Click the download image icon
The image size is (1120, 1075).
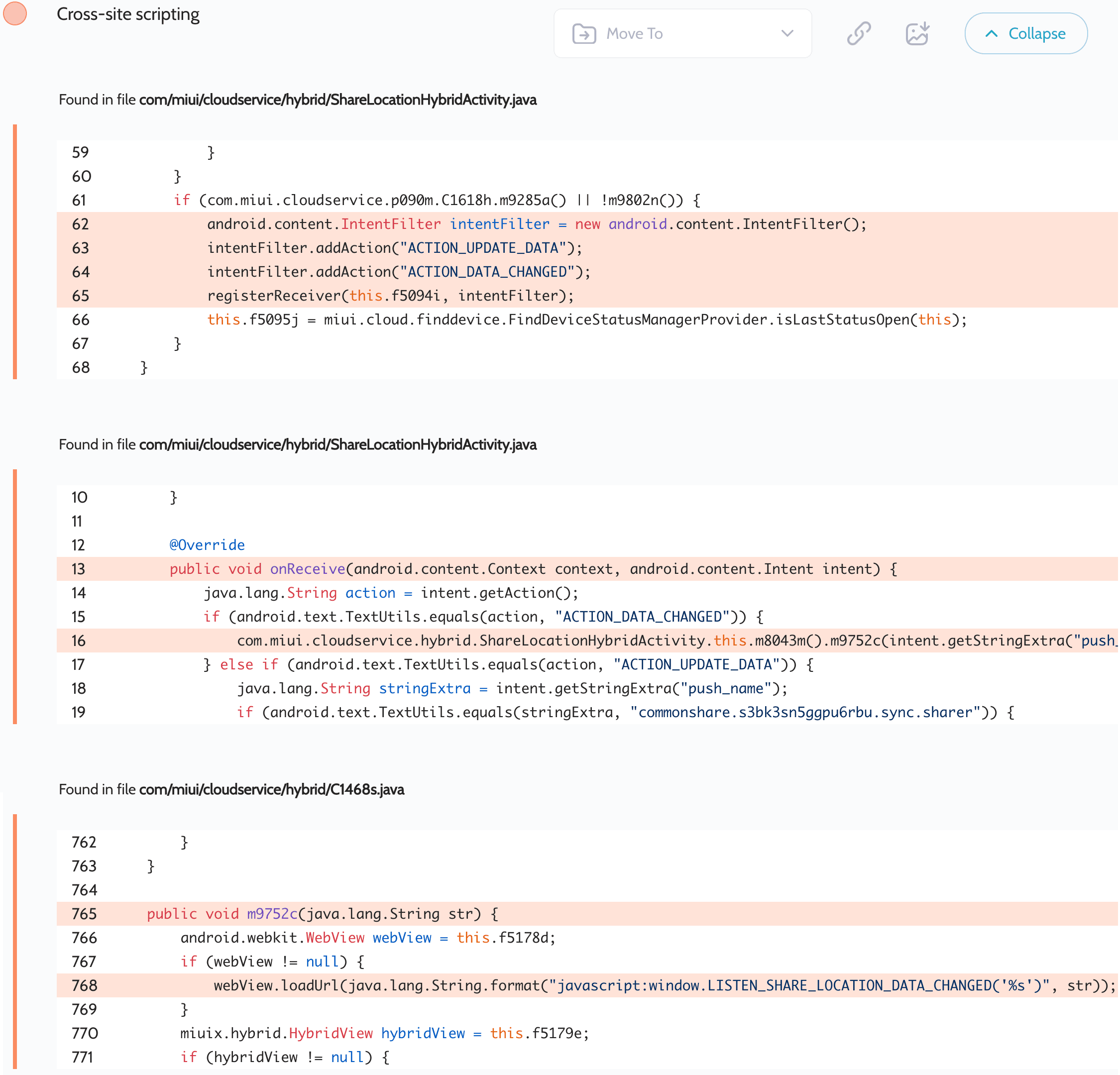tap(917, 33)
